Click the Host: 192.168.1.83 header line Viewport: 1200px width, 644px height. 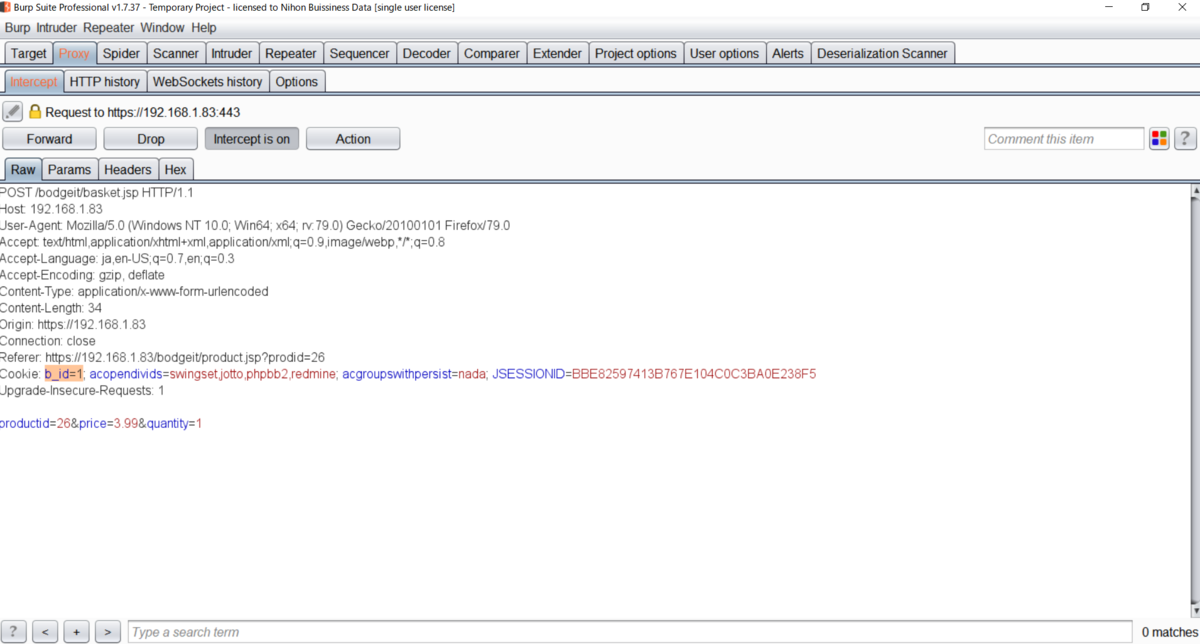click(51, 209)
